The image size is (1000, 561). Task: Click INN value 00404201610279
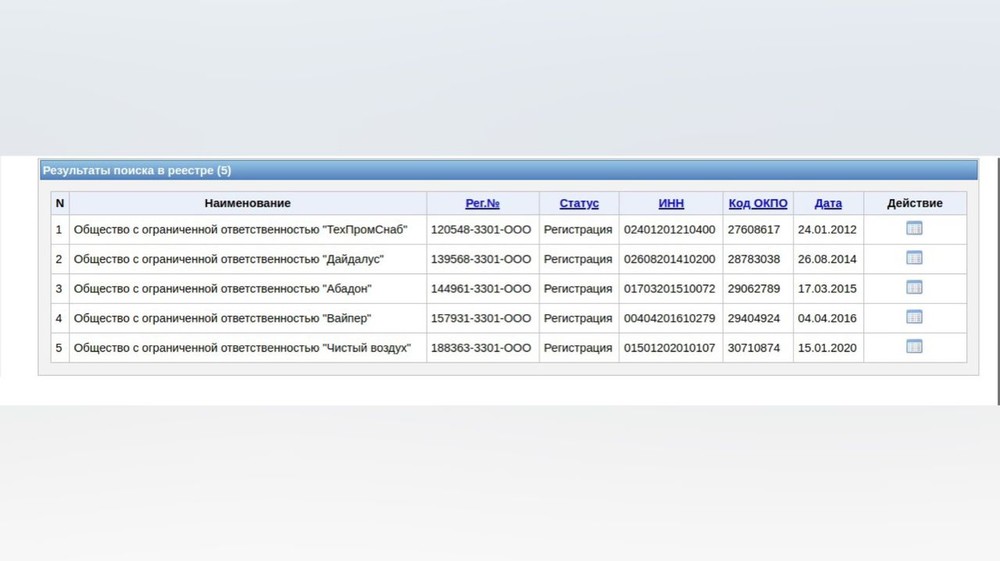[669, 318]
